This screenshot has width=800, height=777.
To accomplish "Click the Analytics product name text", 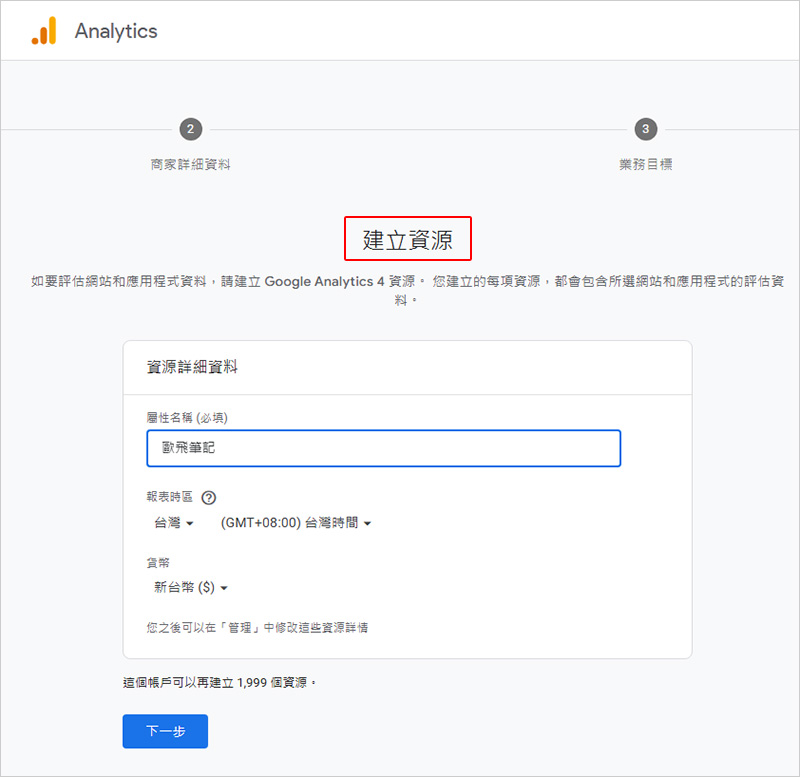I will point(116,31).
